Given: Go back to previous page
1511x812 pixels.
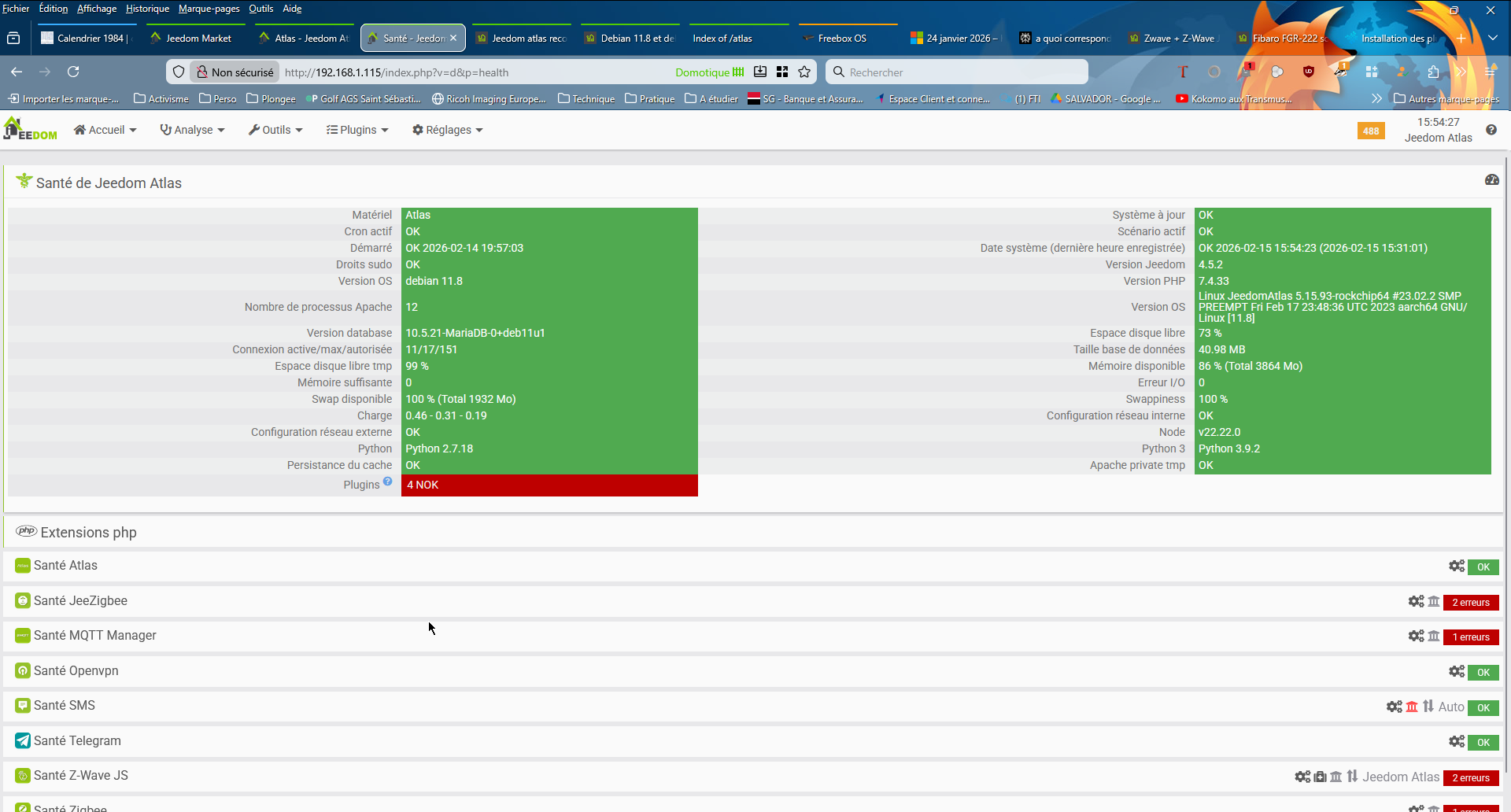Looking at the screenshot, I should [x=17, y=72].
